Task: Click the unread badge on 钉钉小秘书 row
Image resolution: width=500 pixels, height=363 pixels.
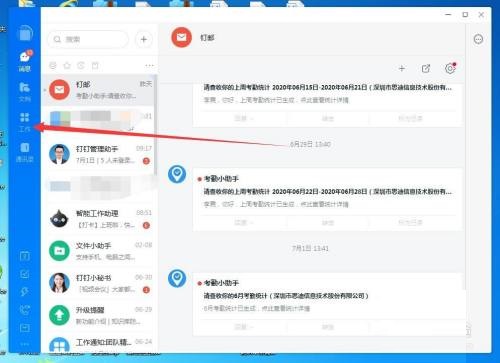Action: pos(146,290)
